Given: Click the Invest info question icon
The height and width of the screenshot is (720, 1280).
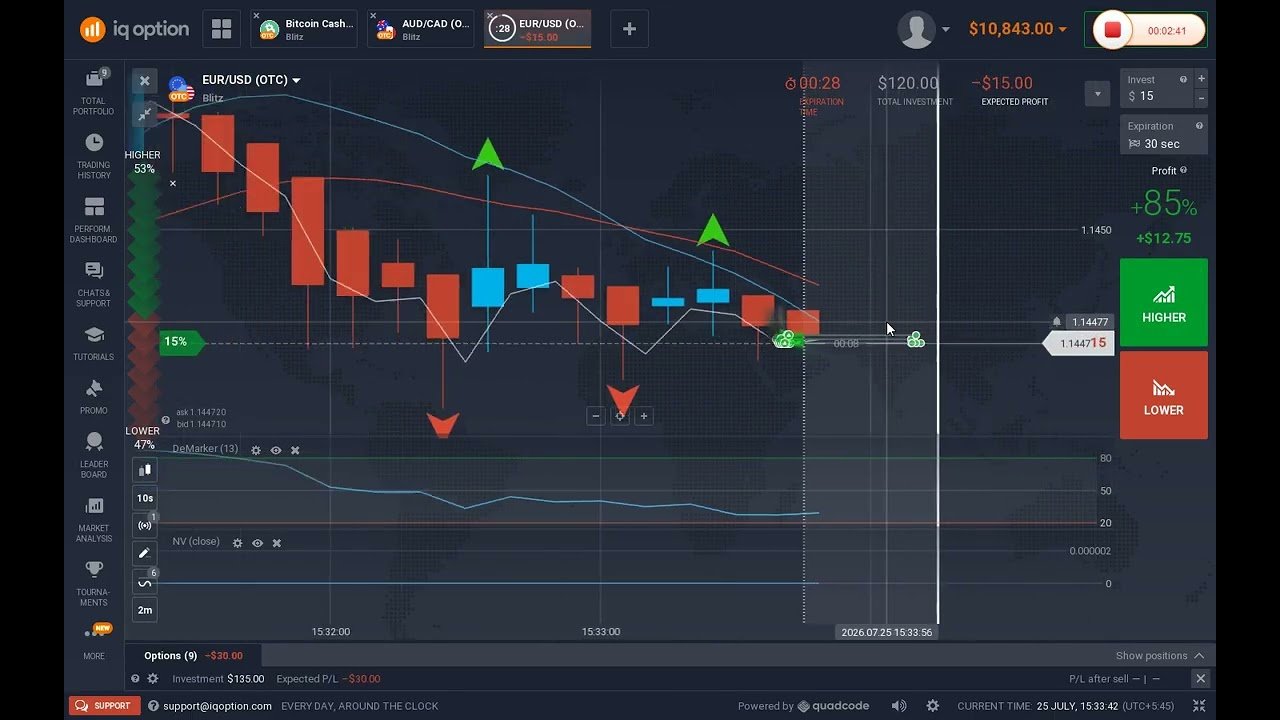Looking at the screenshot, I should [x=1183, y=80].
